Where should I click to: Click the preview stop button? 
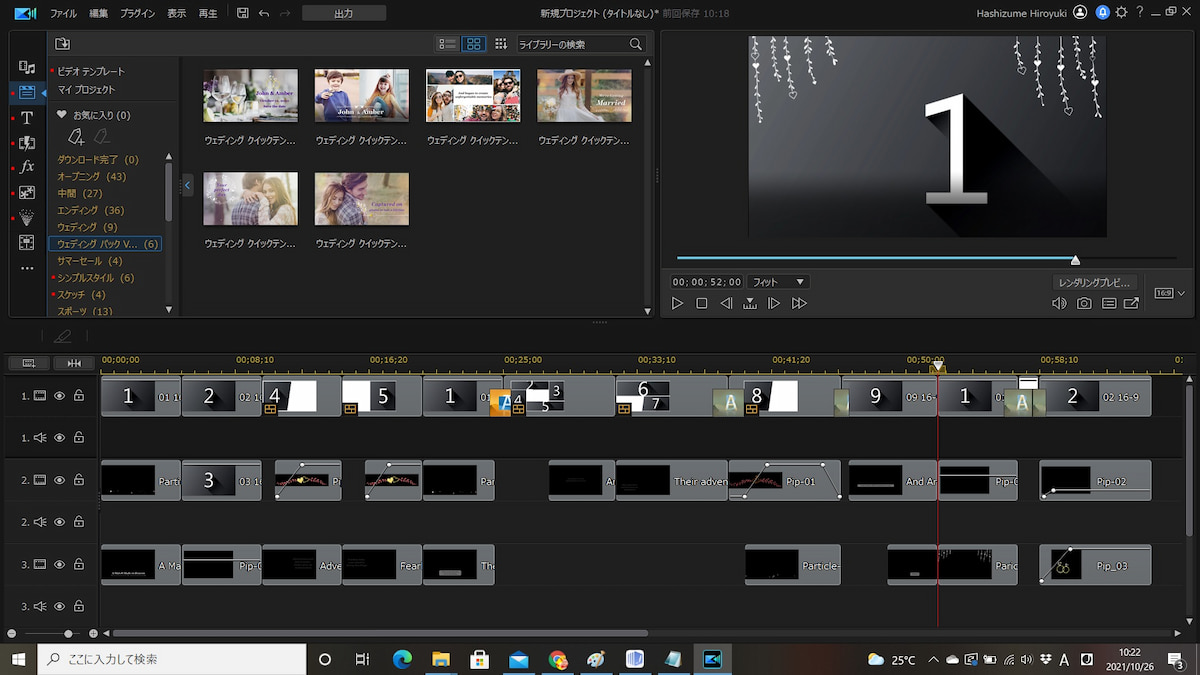pyautogui.click(x=702, y=303)
